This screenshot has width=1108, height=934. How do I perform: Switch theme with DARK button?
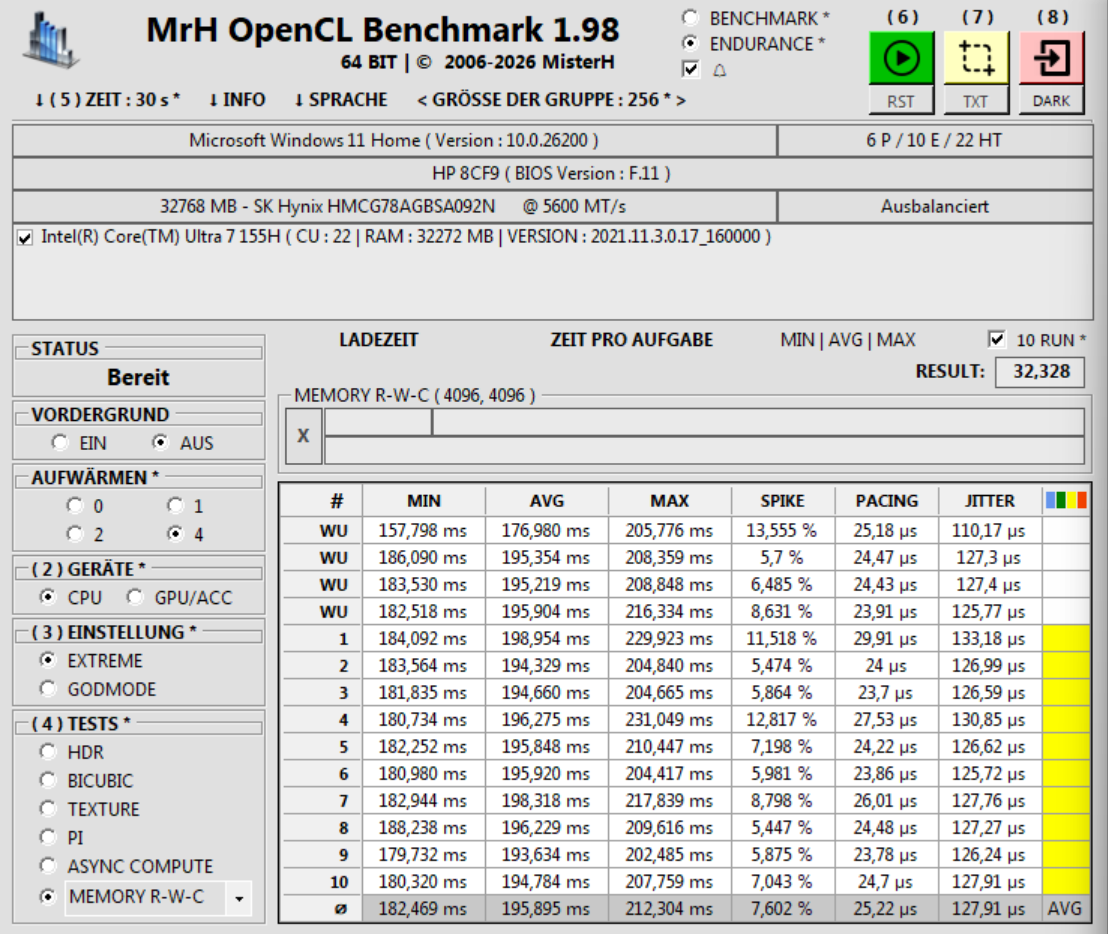tap(1051, 101)
